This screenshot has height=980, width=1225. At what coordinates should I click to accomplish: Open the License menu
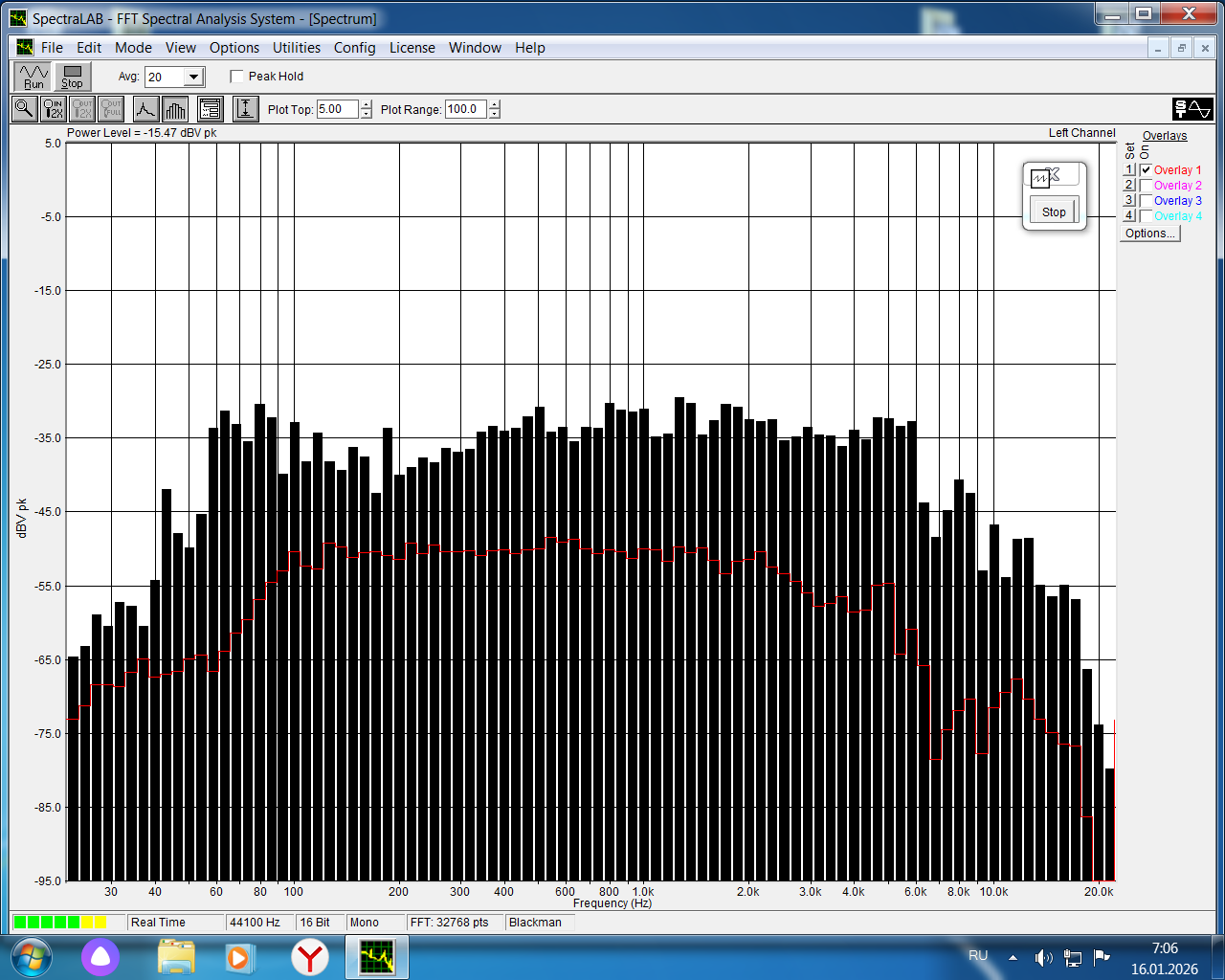coord(412,48)
